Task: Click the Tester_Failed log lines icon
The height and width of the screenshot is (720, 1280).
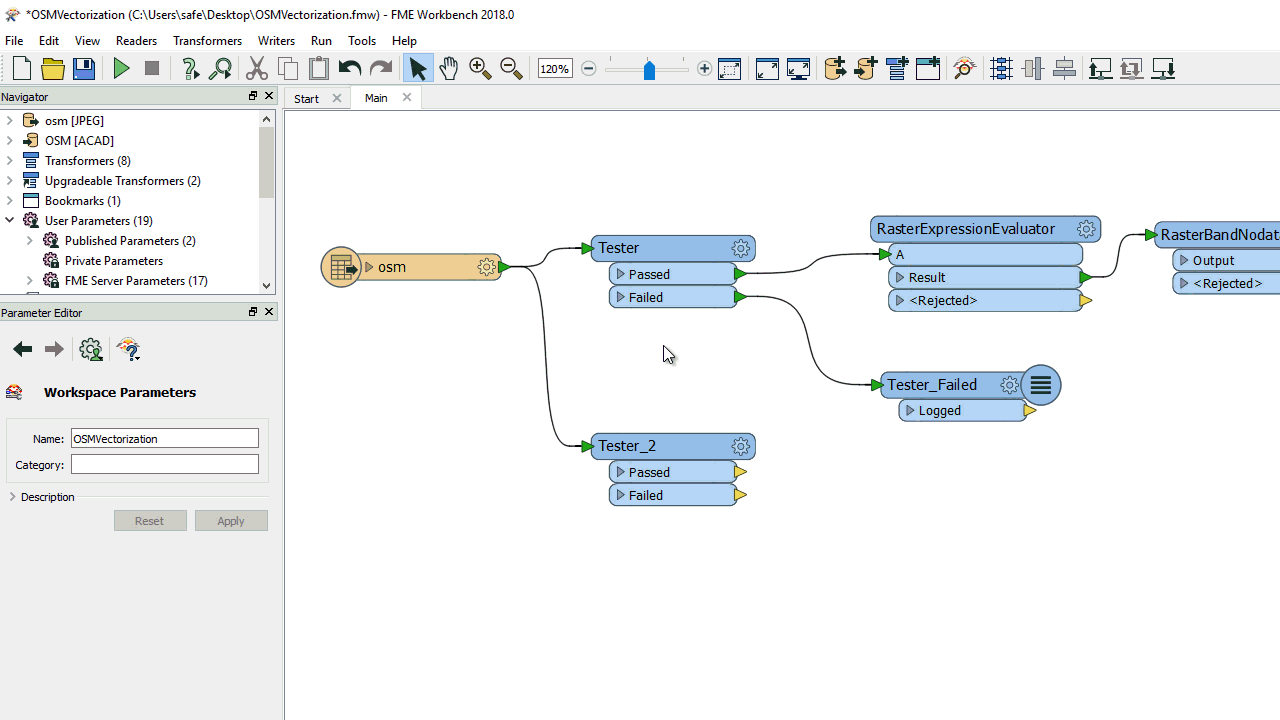Action: 1041,385
